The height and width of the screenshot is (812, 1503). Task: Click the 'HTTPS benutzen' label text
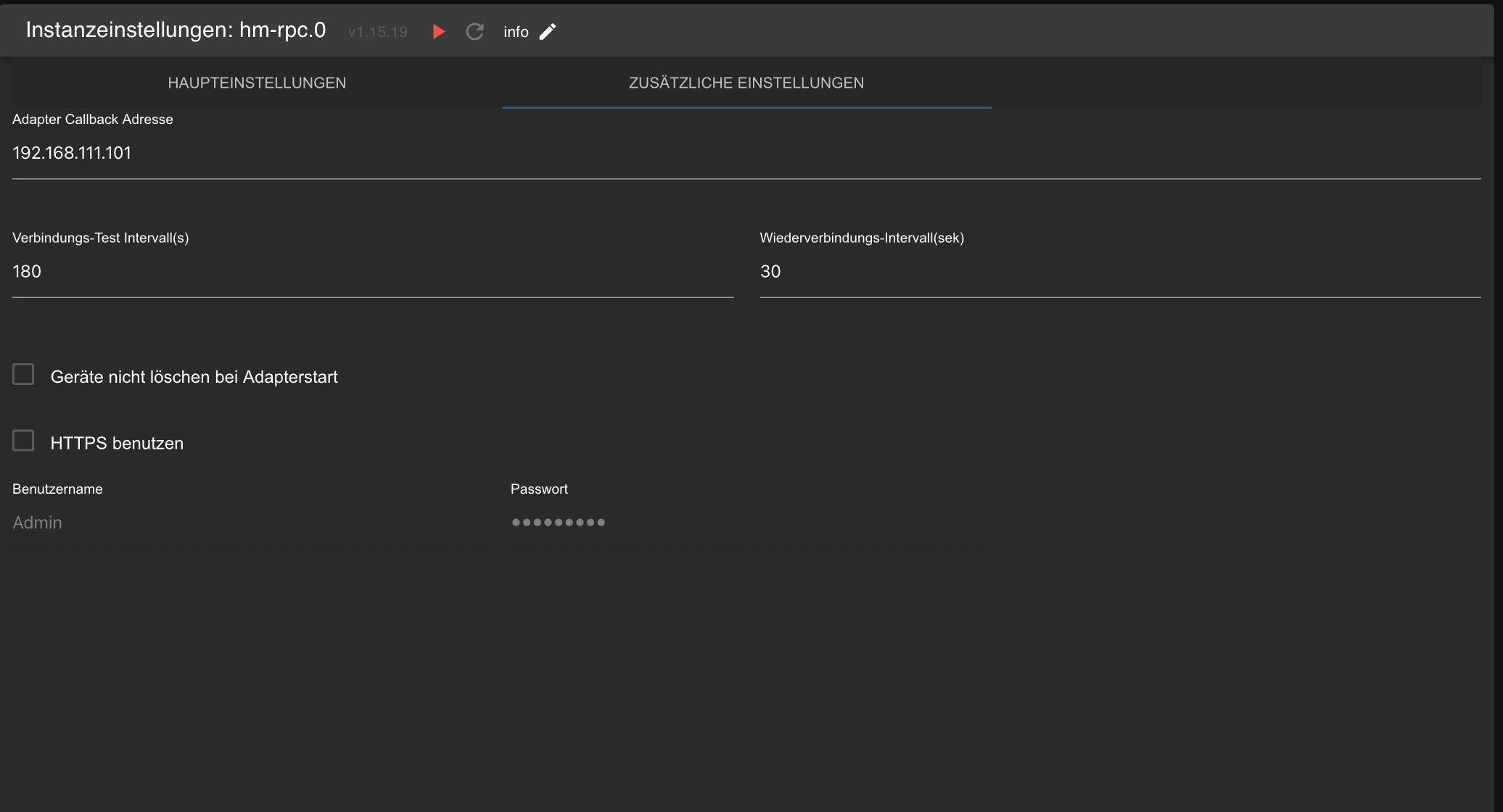pyautogui.click(x=117, y=444)
